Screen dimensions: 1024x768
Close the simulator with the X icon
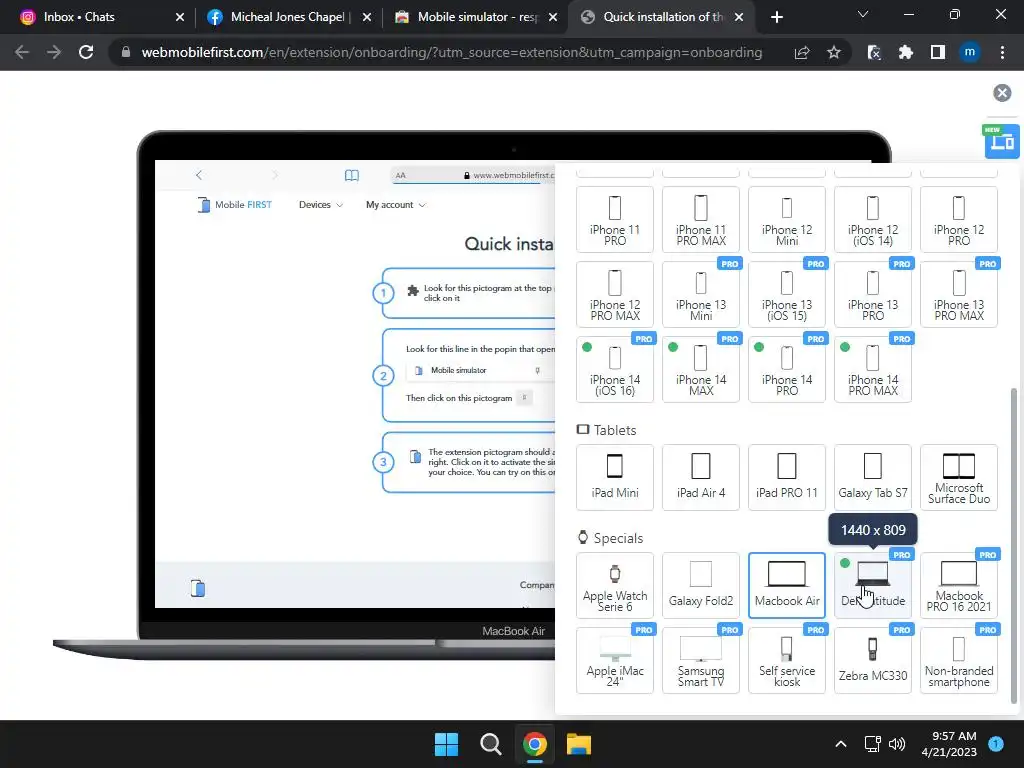click(1002, 93)
